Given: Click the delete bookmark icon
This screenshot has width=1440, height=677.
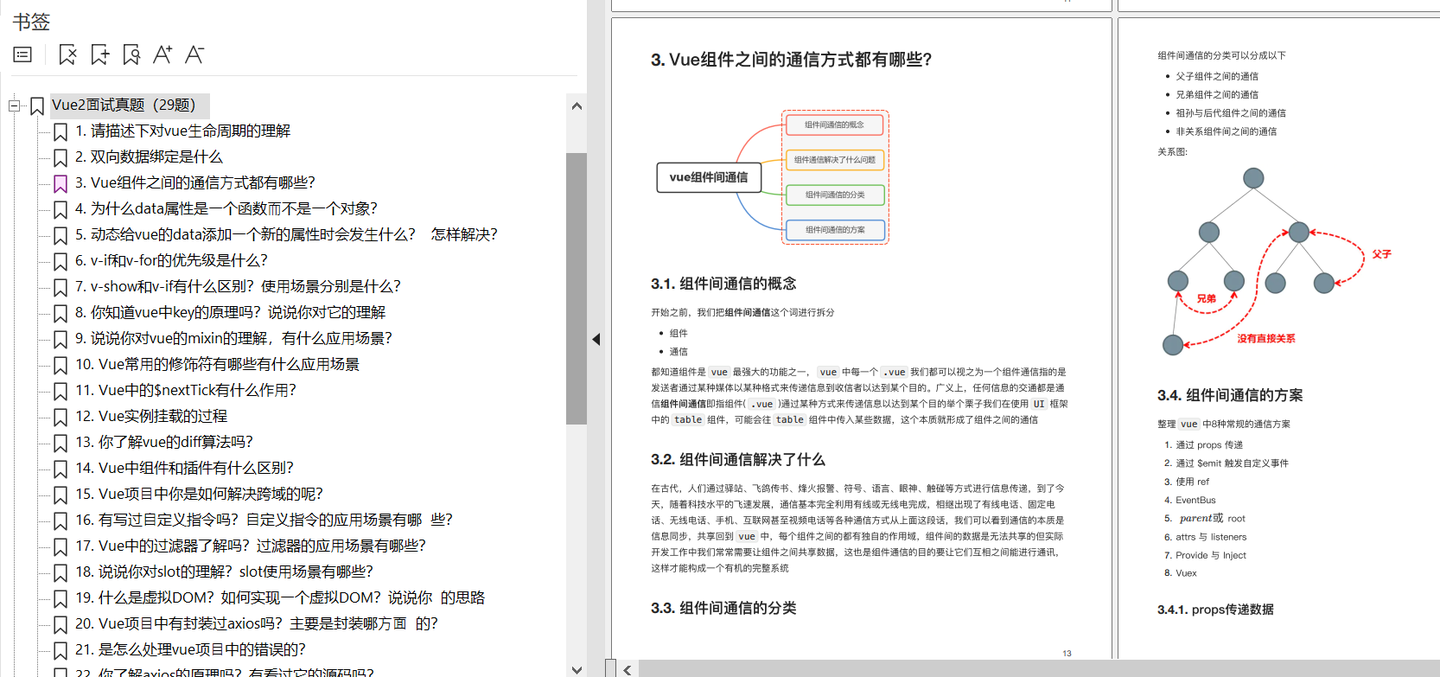Looking at the screenshot, I should pos(67,55).
